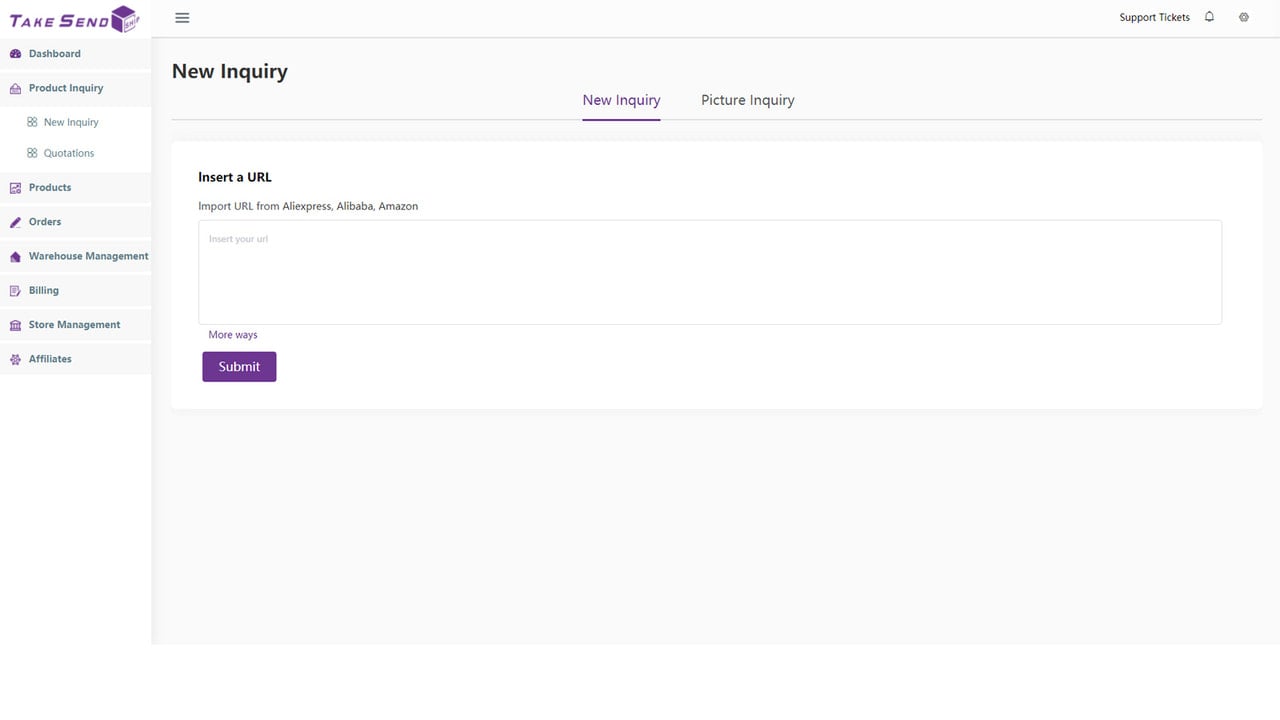Expand the Products sidebar section
Viewport: 1280px width, 720px height.
click(76, 188)
